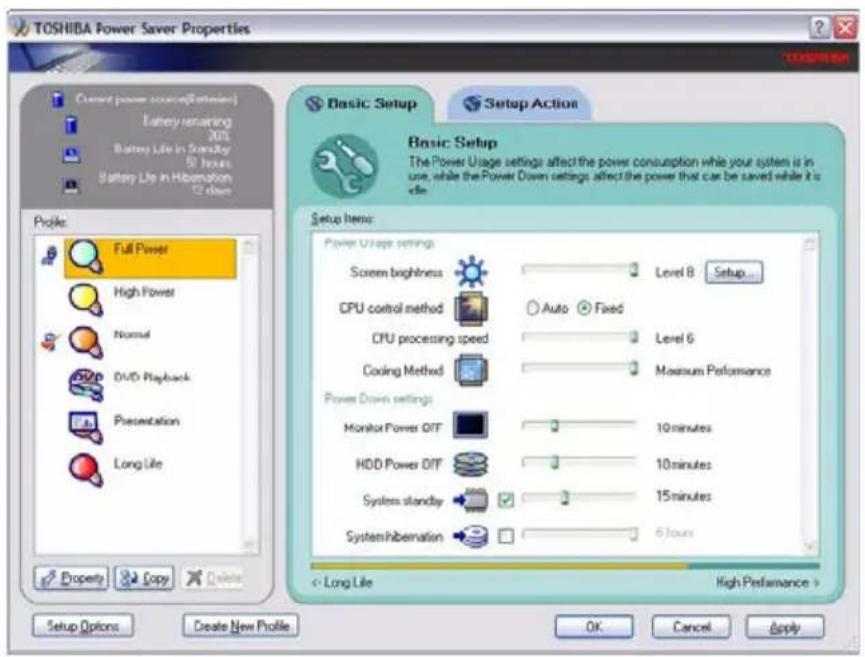
Task: Open the profile Property button
Action: coord(71,578)
